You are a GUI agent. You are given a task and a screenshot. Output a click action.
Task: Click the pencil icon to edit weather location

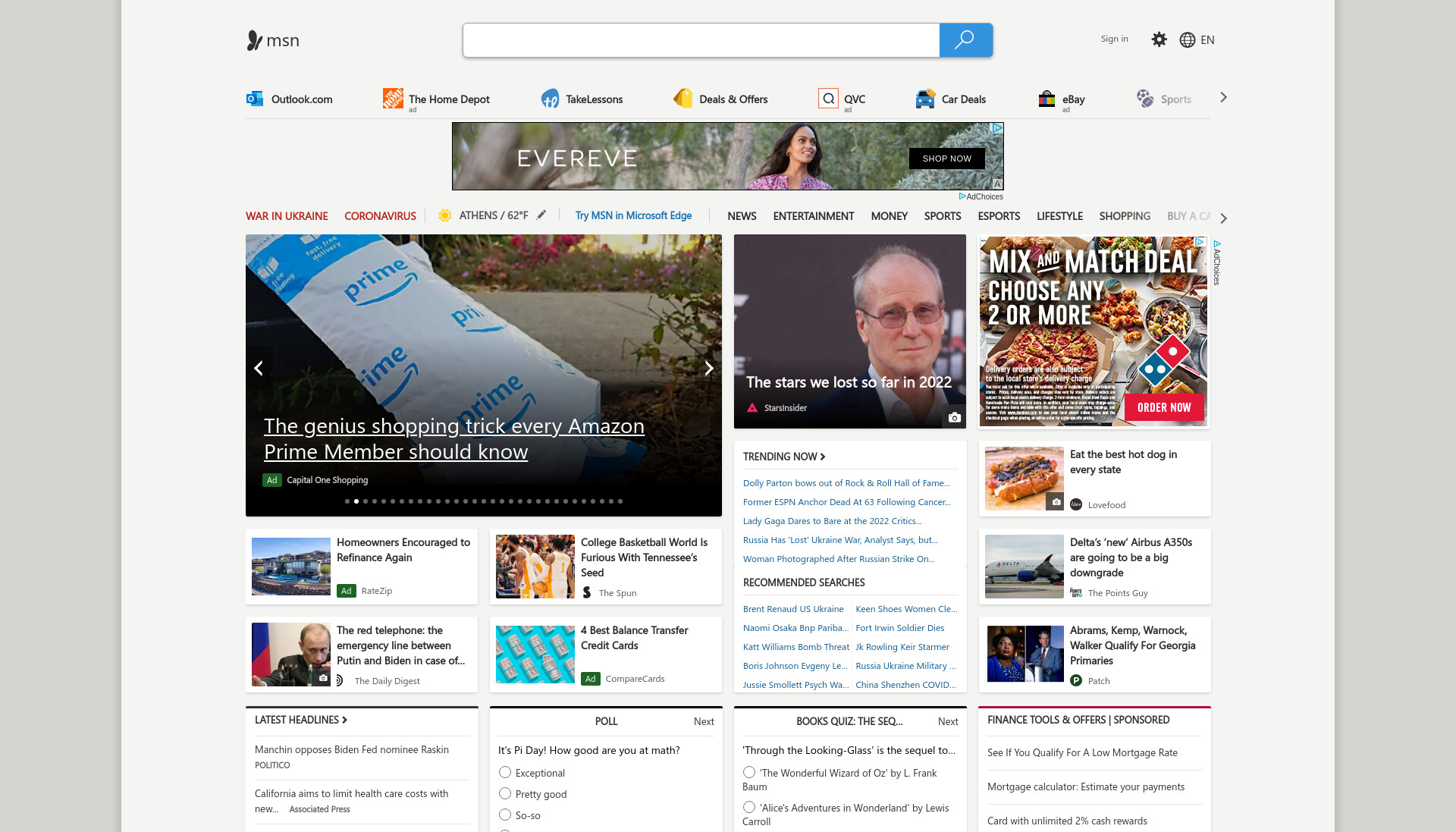coord(541,215)
